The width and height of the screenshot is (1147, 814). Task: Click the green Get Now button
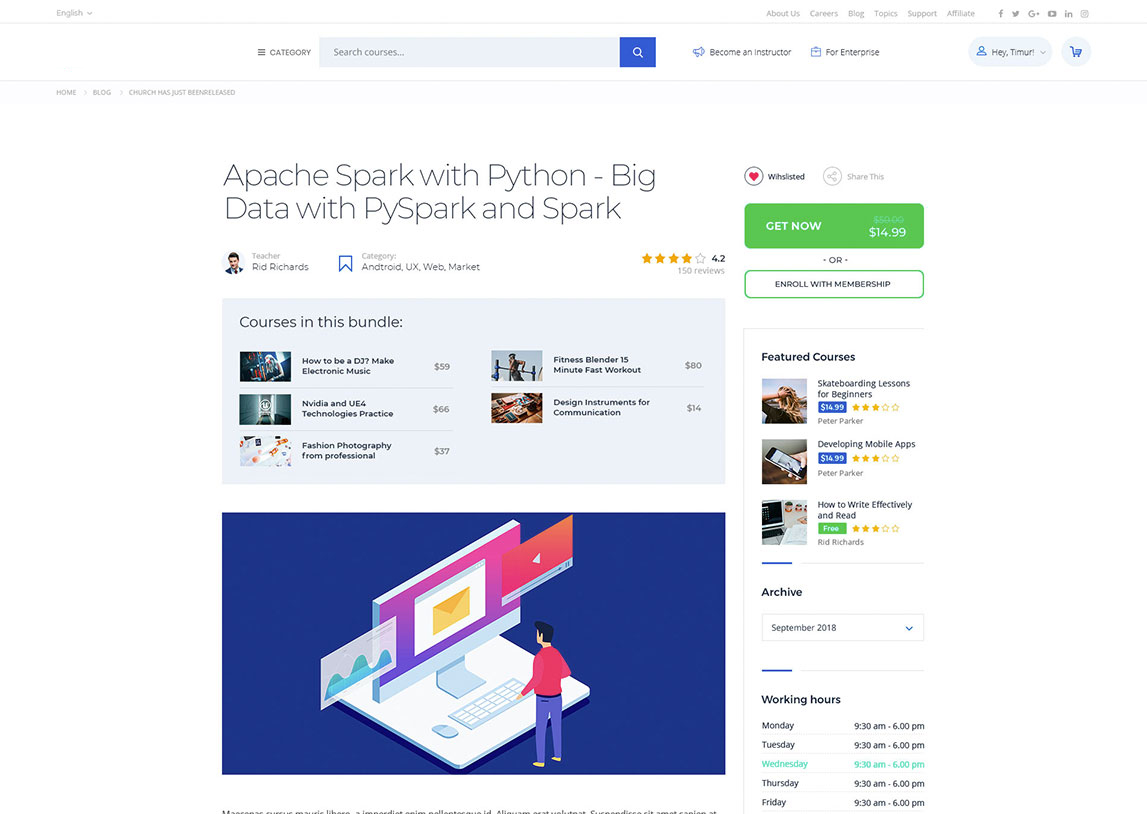pos(833,226)
